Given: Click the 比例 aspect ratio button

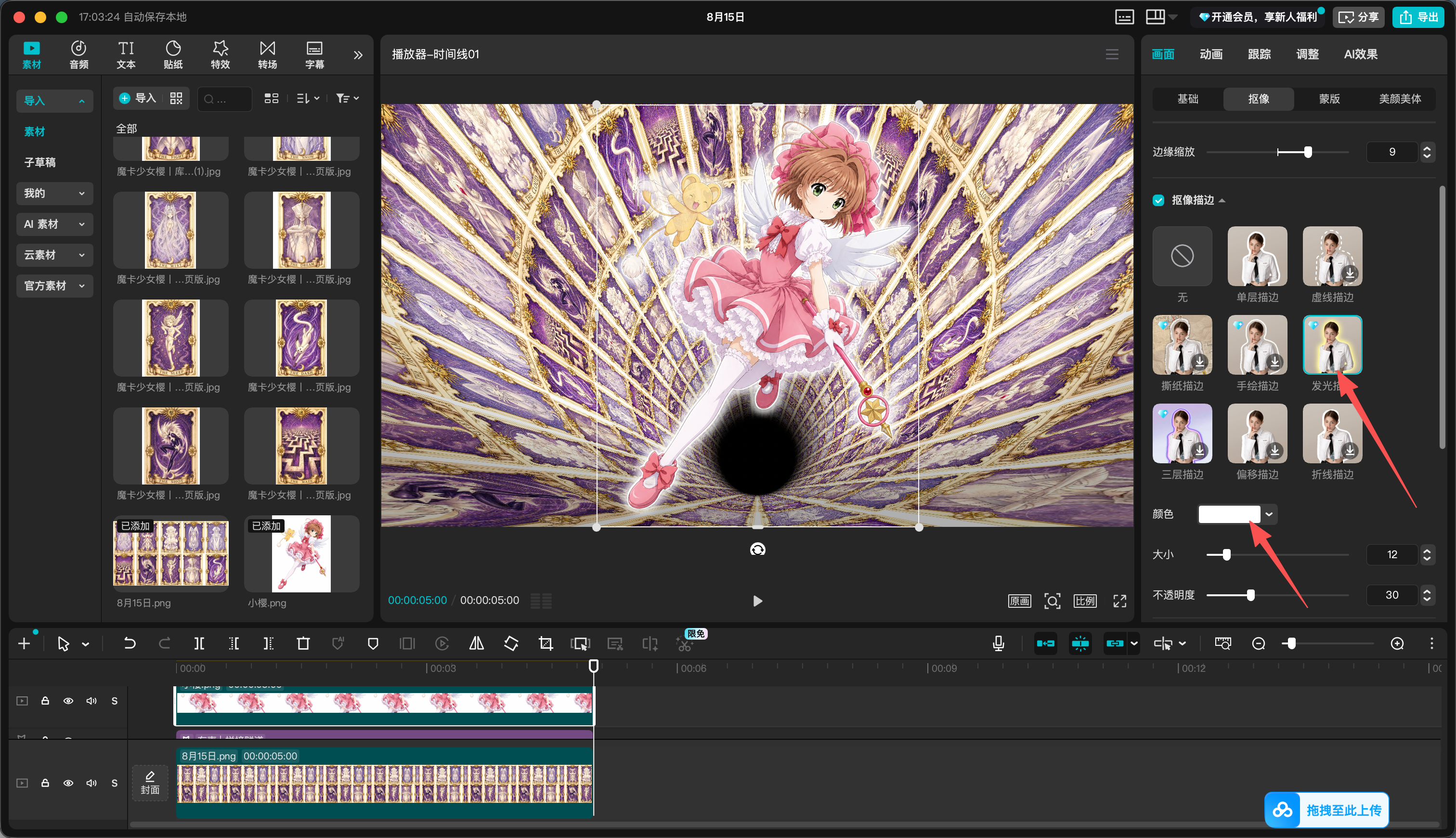Looking at the screenshot, I should [x=1085, y=601].
